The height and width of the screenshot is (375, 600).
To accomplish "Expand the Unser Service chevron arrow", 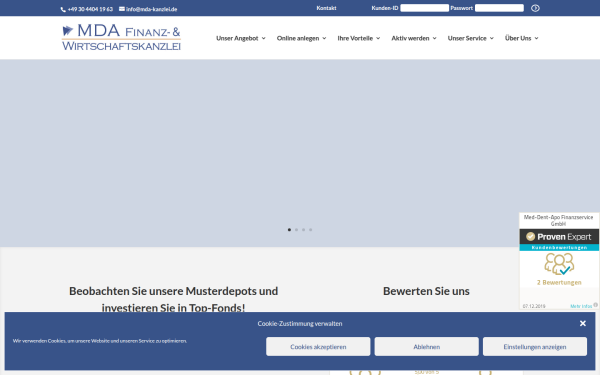I will tap(492, 38).
